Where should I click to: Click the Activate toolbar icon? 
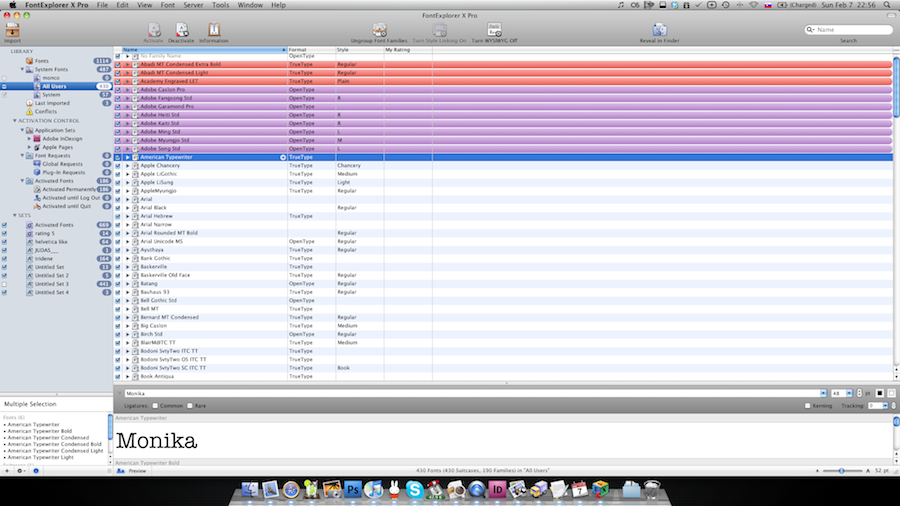point(154,30)
